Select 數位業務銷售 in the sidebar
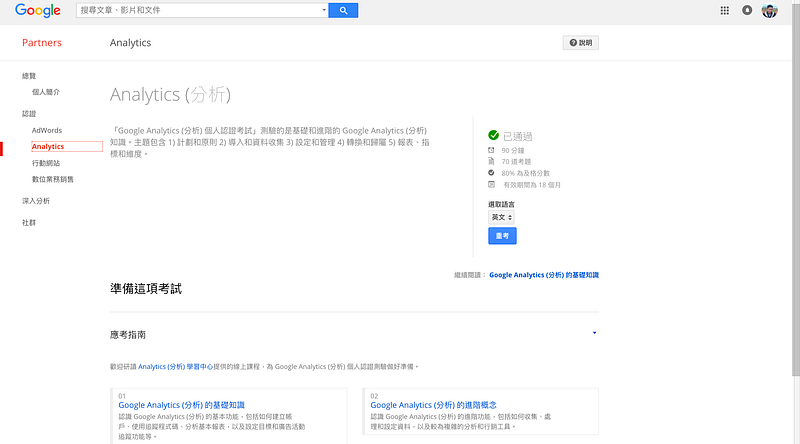This screenshot has width=800, height=444. (53, 180)
